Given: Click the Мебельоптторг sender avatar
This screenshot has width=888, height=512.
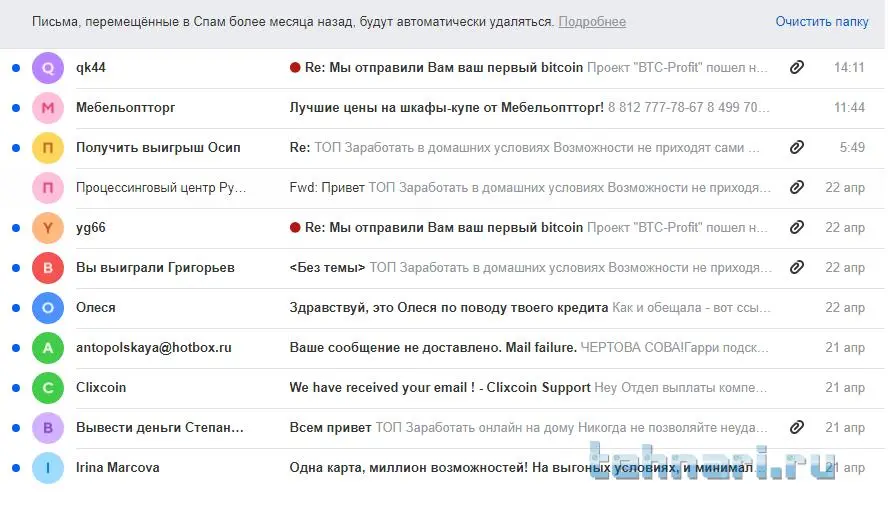Looking at the screenshot, I should coord(48,108).
